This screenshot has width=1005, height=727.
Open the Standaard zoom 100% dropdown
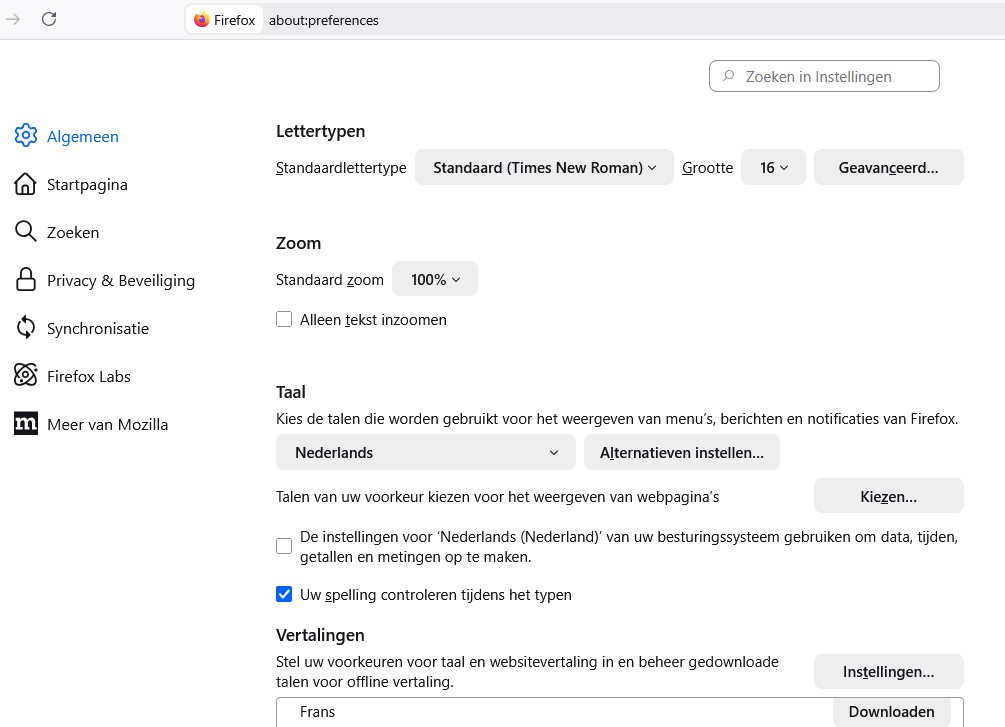click(x=435, y=280)
